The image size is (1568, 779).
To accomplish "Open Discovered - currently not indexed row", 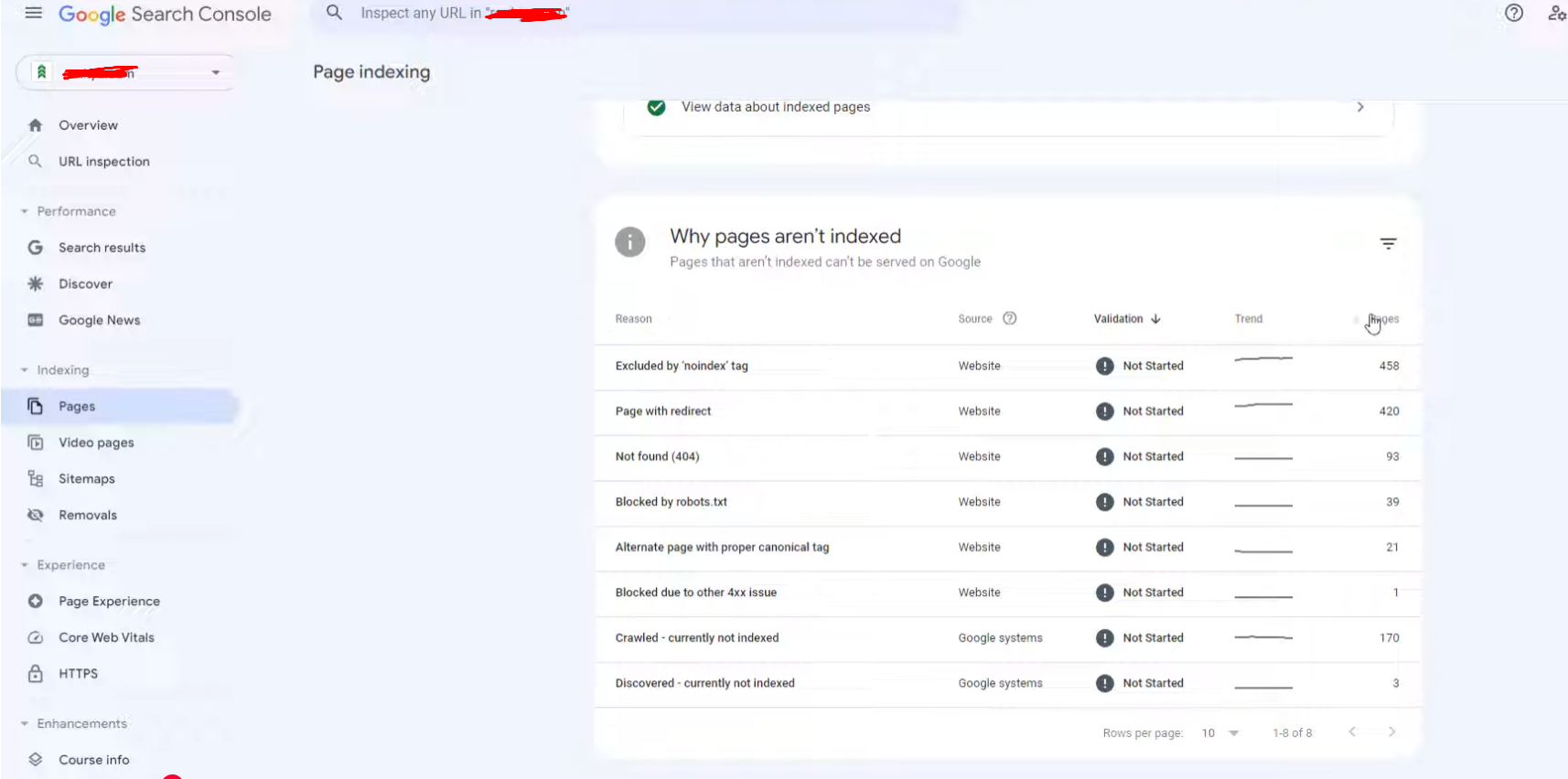I will click(1007, 683).
